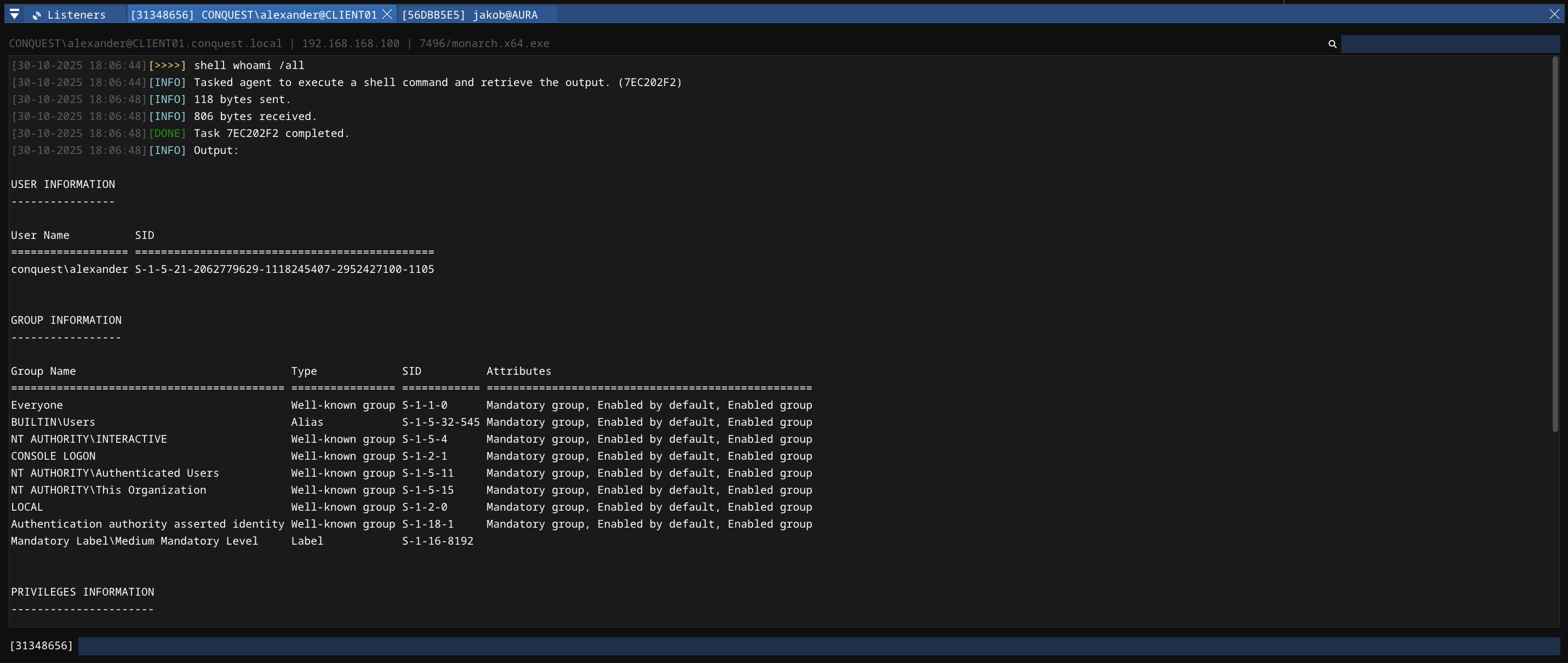Click the Mandatory Label\Medium Mandatory Level row
The height and width of the screenshot is (663, 1568).
242,541
